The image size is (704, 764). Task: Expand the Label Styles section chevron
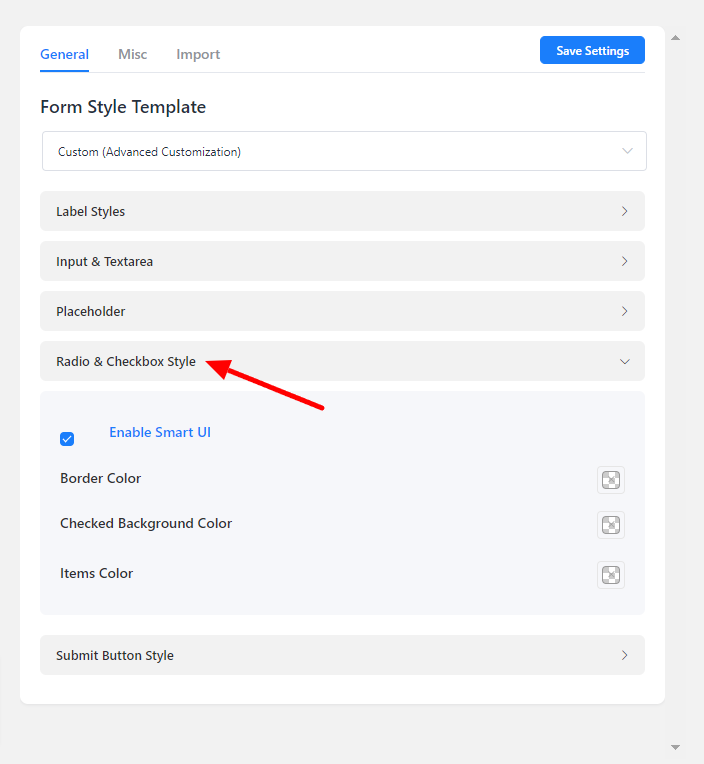point(624,211)
